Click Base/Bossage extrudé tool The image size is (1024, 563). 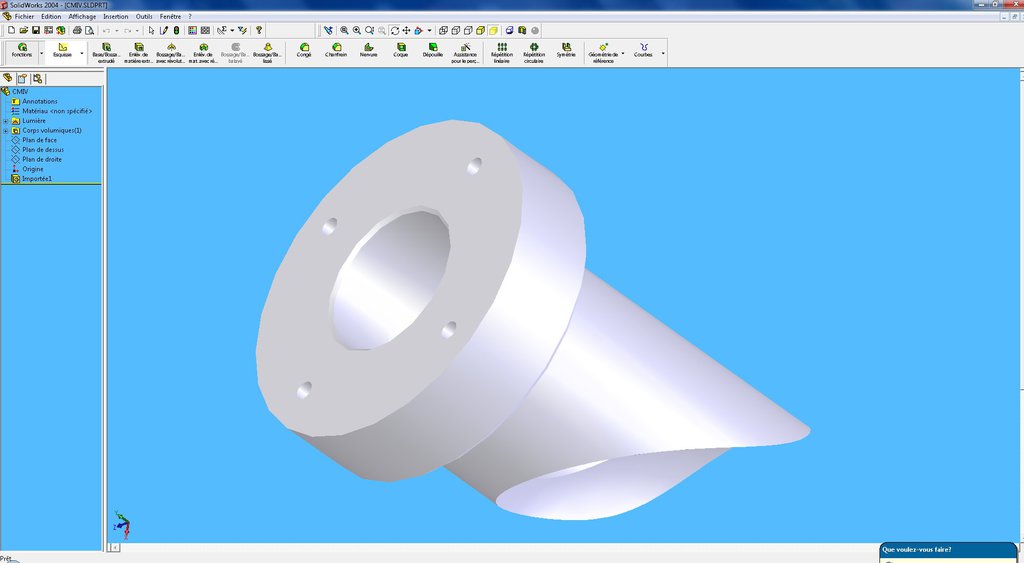click(104, 50)
